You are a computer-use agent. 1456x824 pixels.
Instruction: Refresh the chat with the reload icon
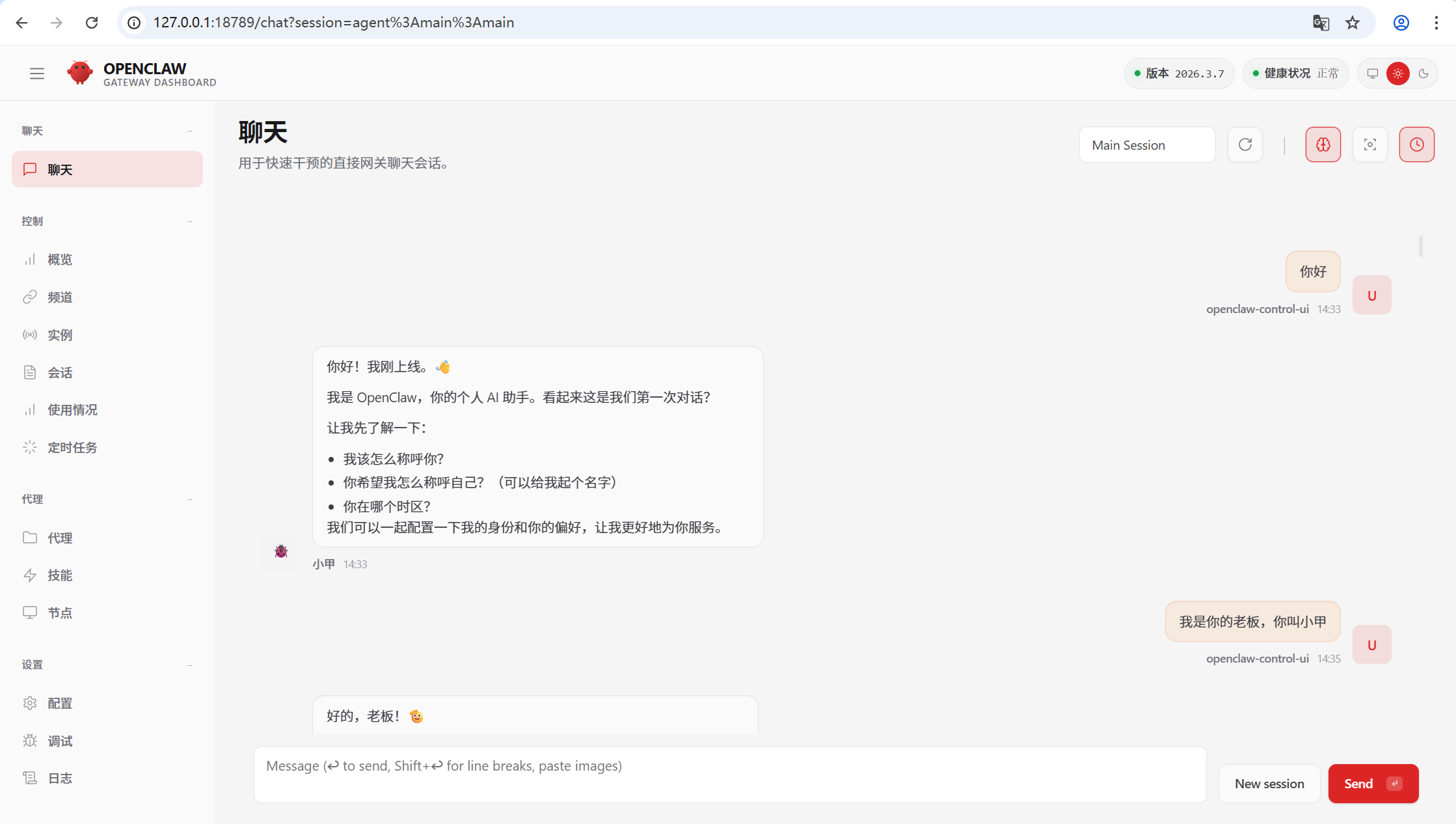click(x=1245, y=144)
